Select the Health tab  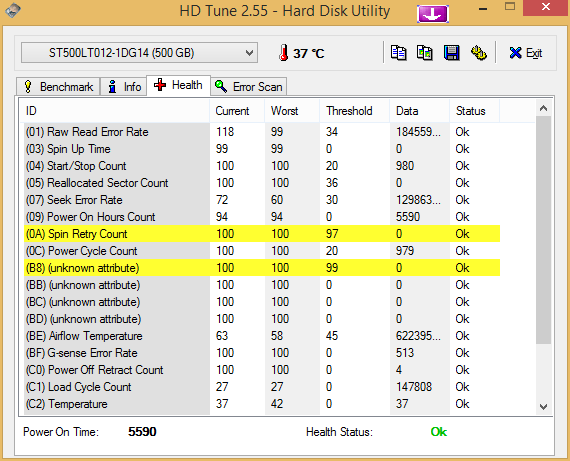[x=178, y=85]
